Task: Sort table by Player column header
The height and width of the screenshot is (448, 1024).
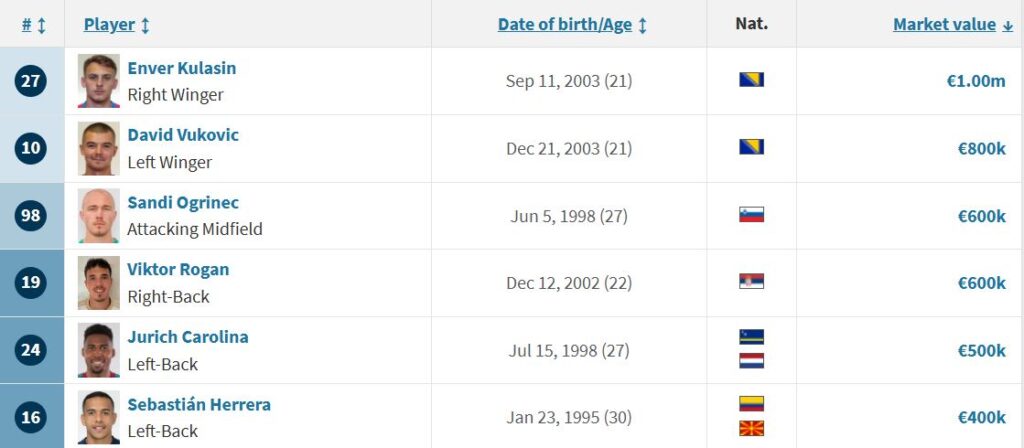Action: tap(116, 25)
